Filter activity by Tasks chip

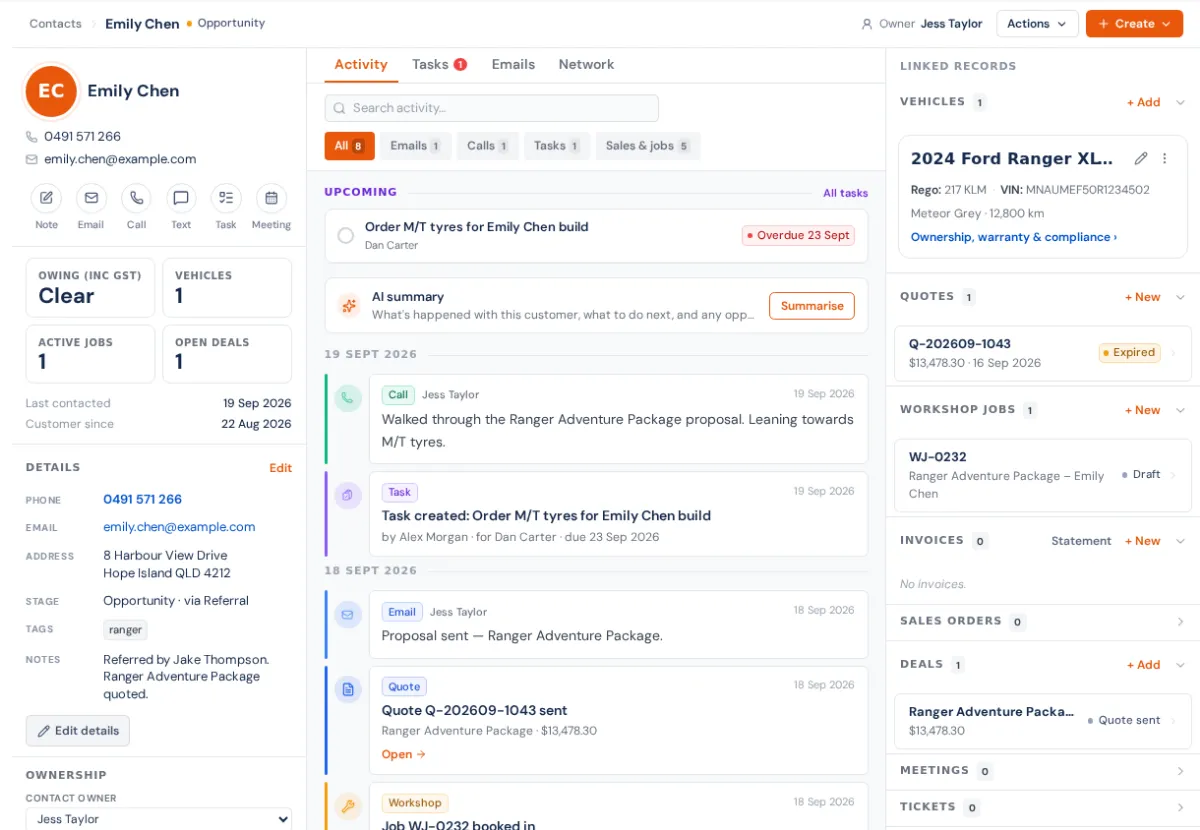(556, 146)
